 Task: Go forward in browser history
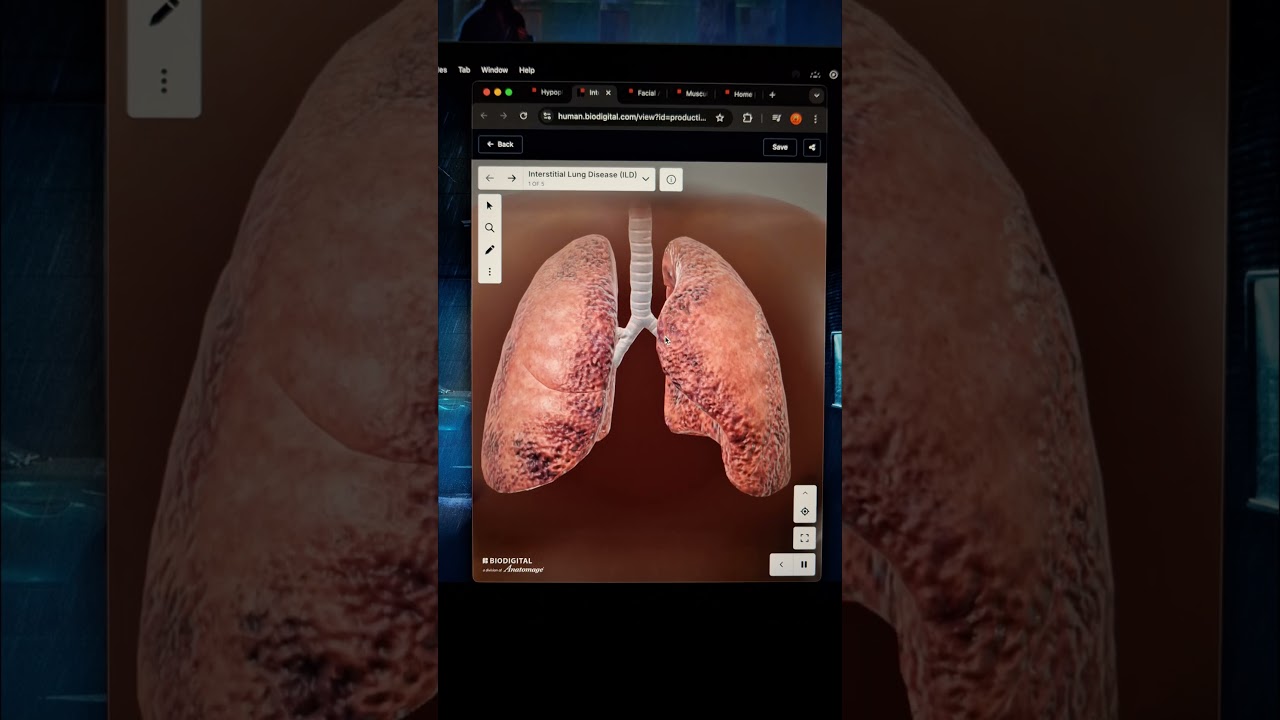503,117
